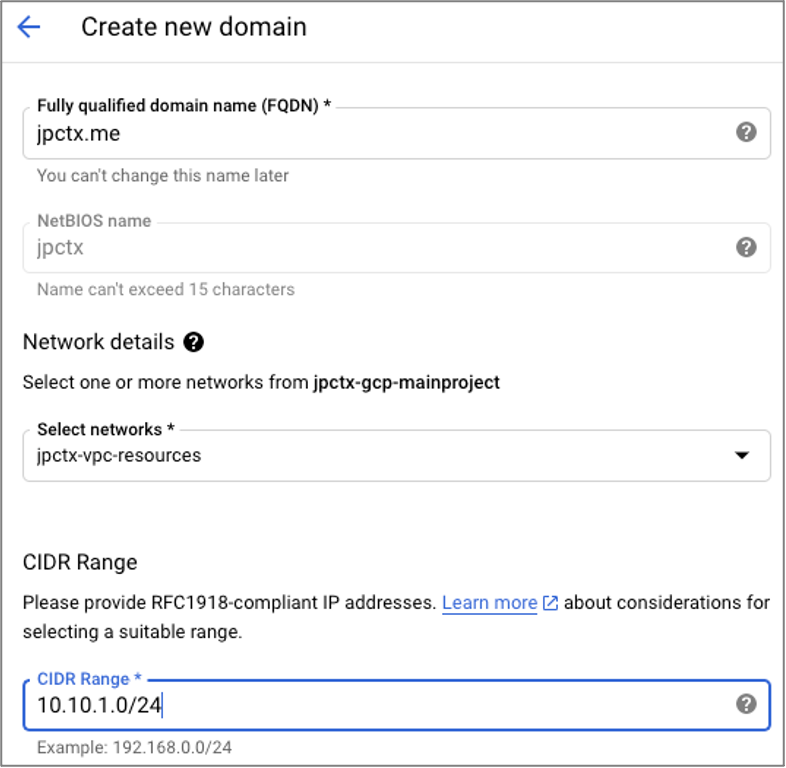Open help for the FQDN field
Viewport: 786px width, 768px height.
[746, 132]
